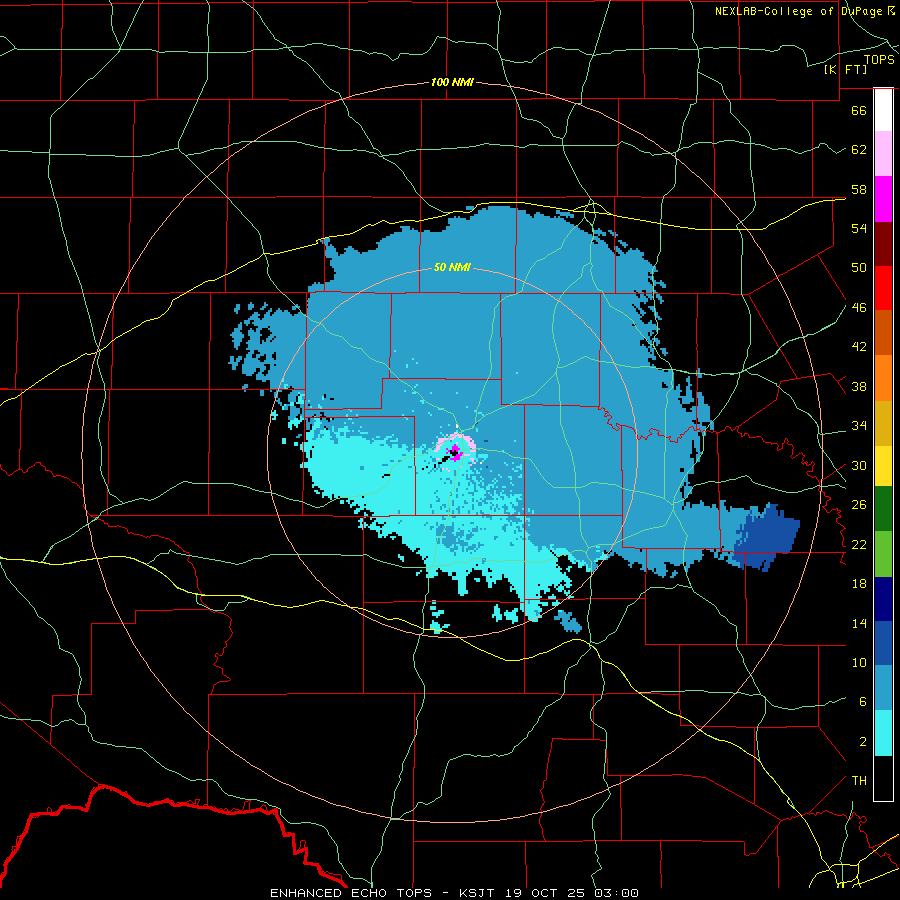Click the light pink 62 kft legend swatch
The width and height of the screenshot is (900, 900).
coord(883,153)
